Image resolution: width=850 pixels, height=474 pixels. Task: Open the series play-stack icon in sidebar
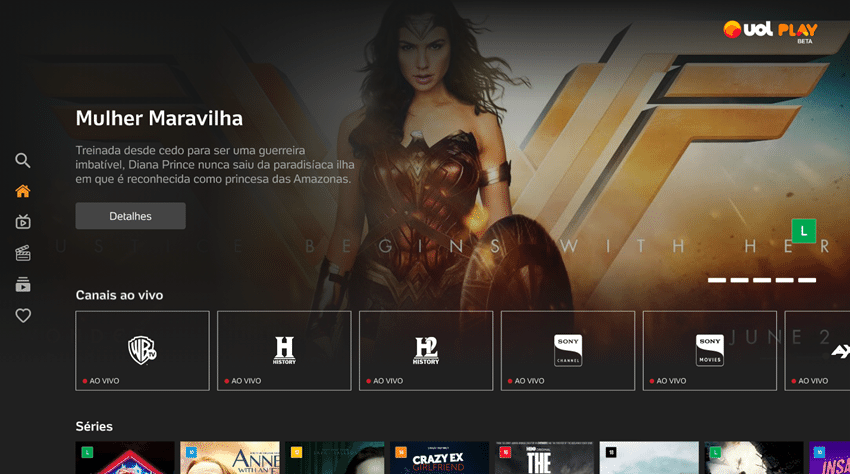click(x=23, y=284)
